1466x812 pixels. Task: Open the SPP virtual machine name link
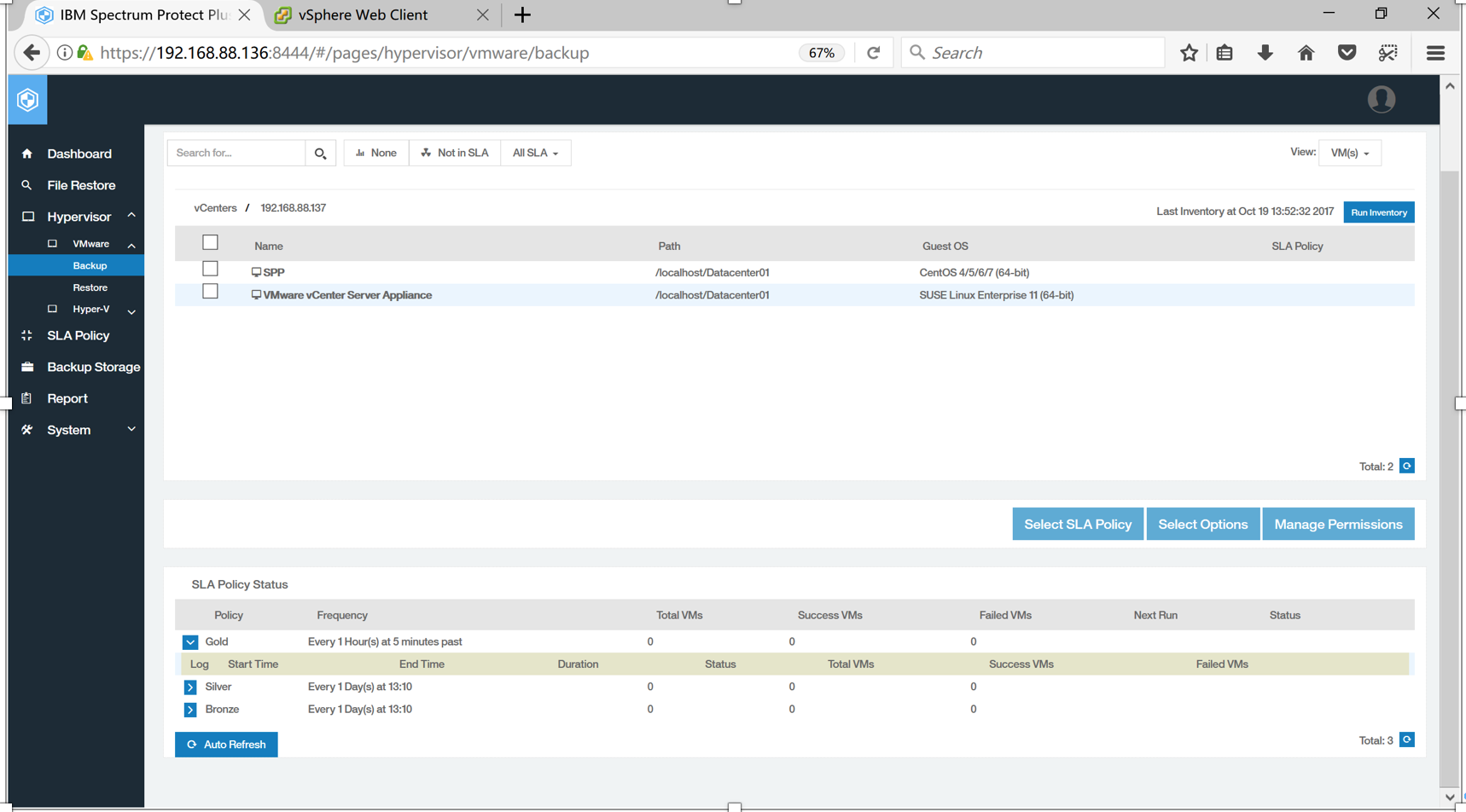[274, 273]
